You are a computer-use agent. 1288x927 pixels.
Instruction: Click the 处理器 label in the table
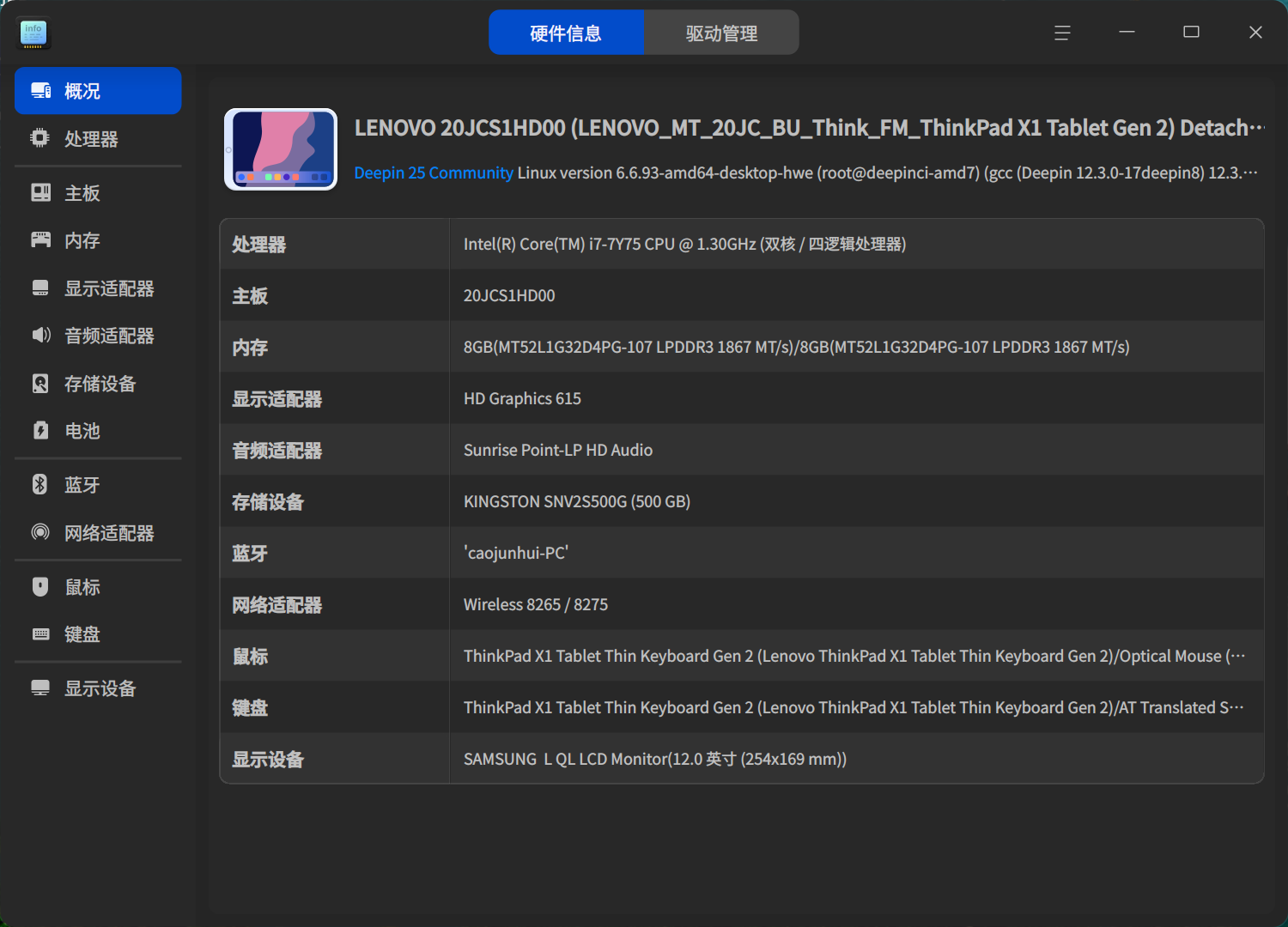click(258, 244)
